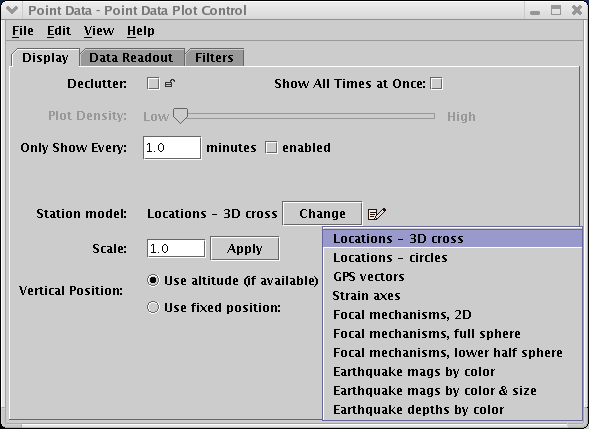The image size is (589, 429).
Task: Open the Filters tab
Action: (x=214, y=57)
